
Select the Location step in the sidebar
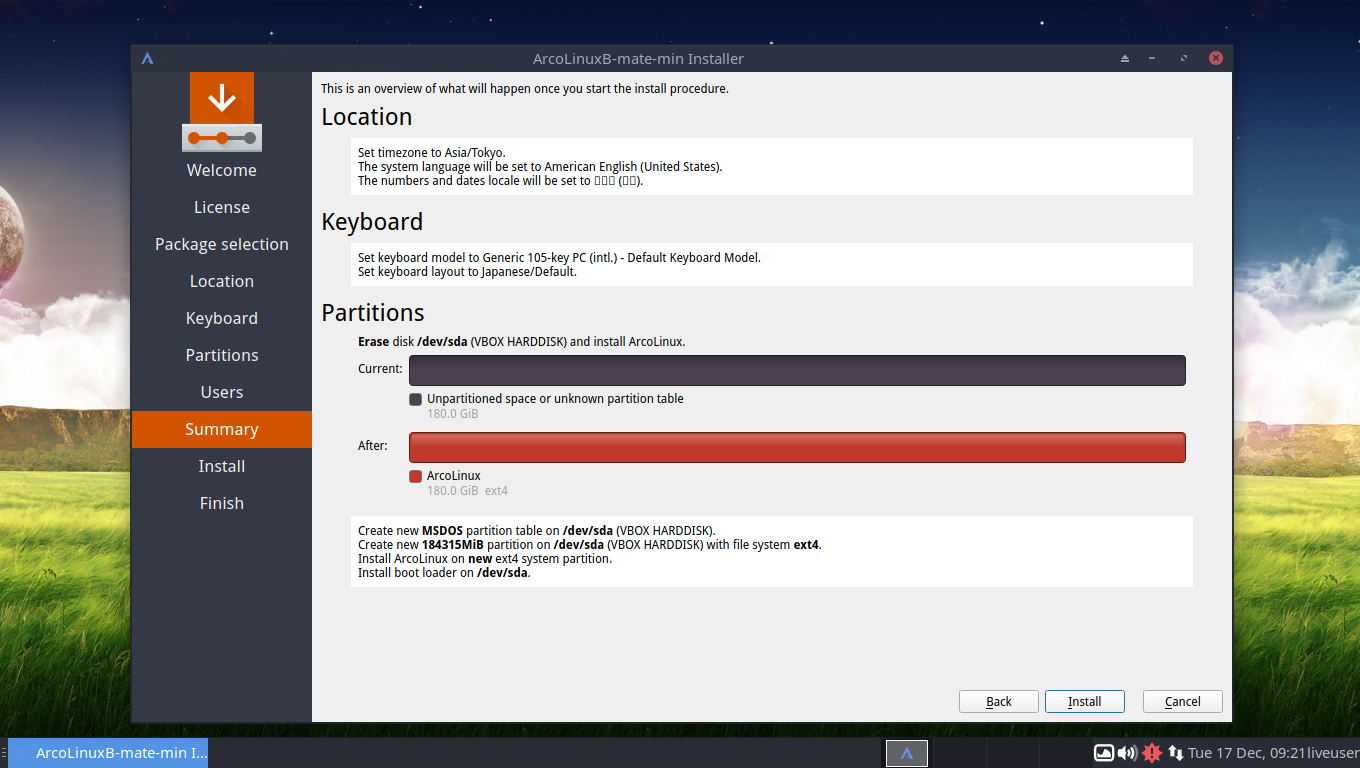coord(222,281)
